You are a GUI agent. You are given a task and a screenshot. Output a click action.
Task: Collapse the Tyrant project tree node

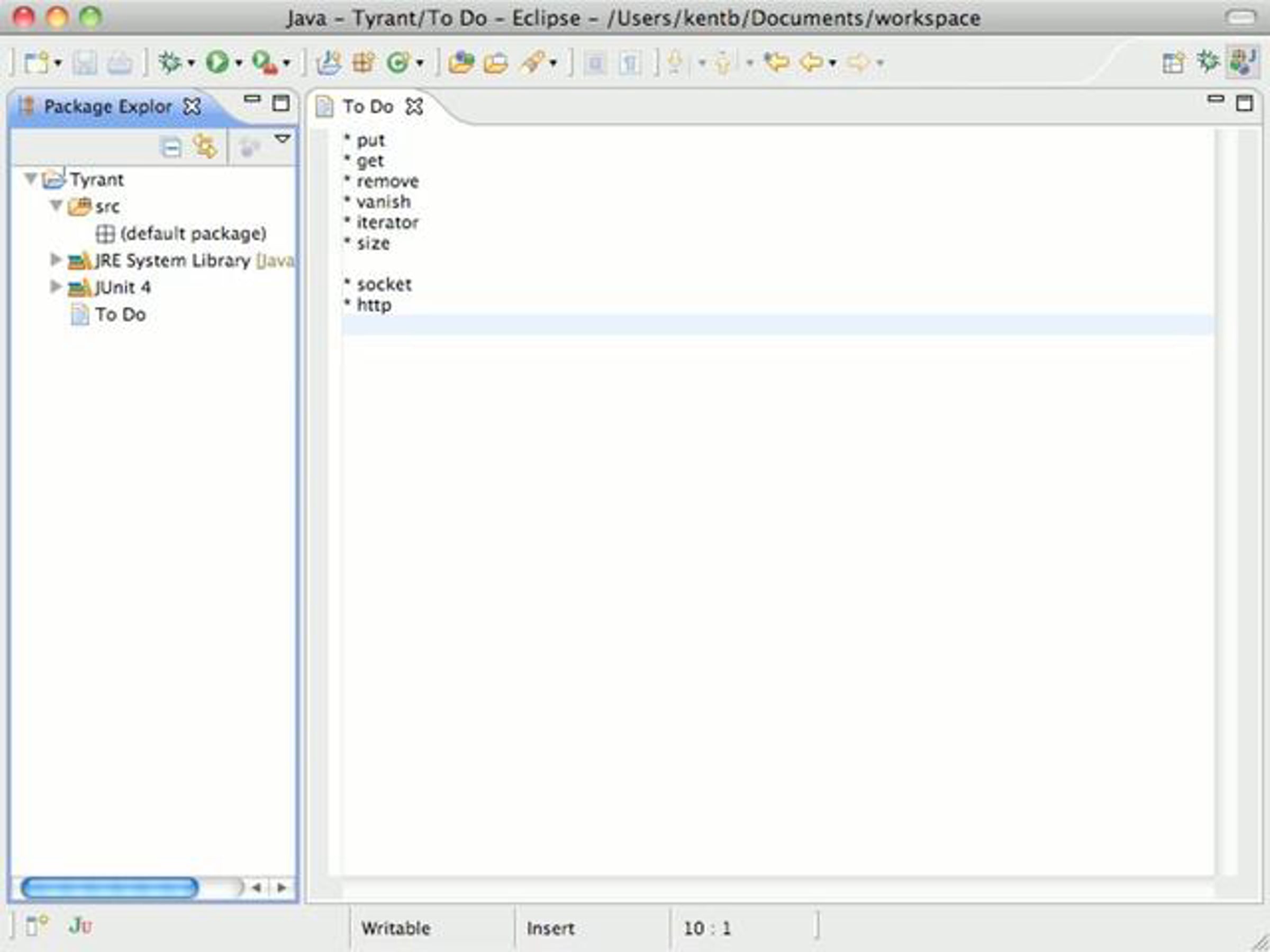[31, 179]
